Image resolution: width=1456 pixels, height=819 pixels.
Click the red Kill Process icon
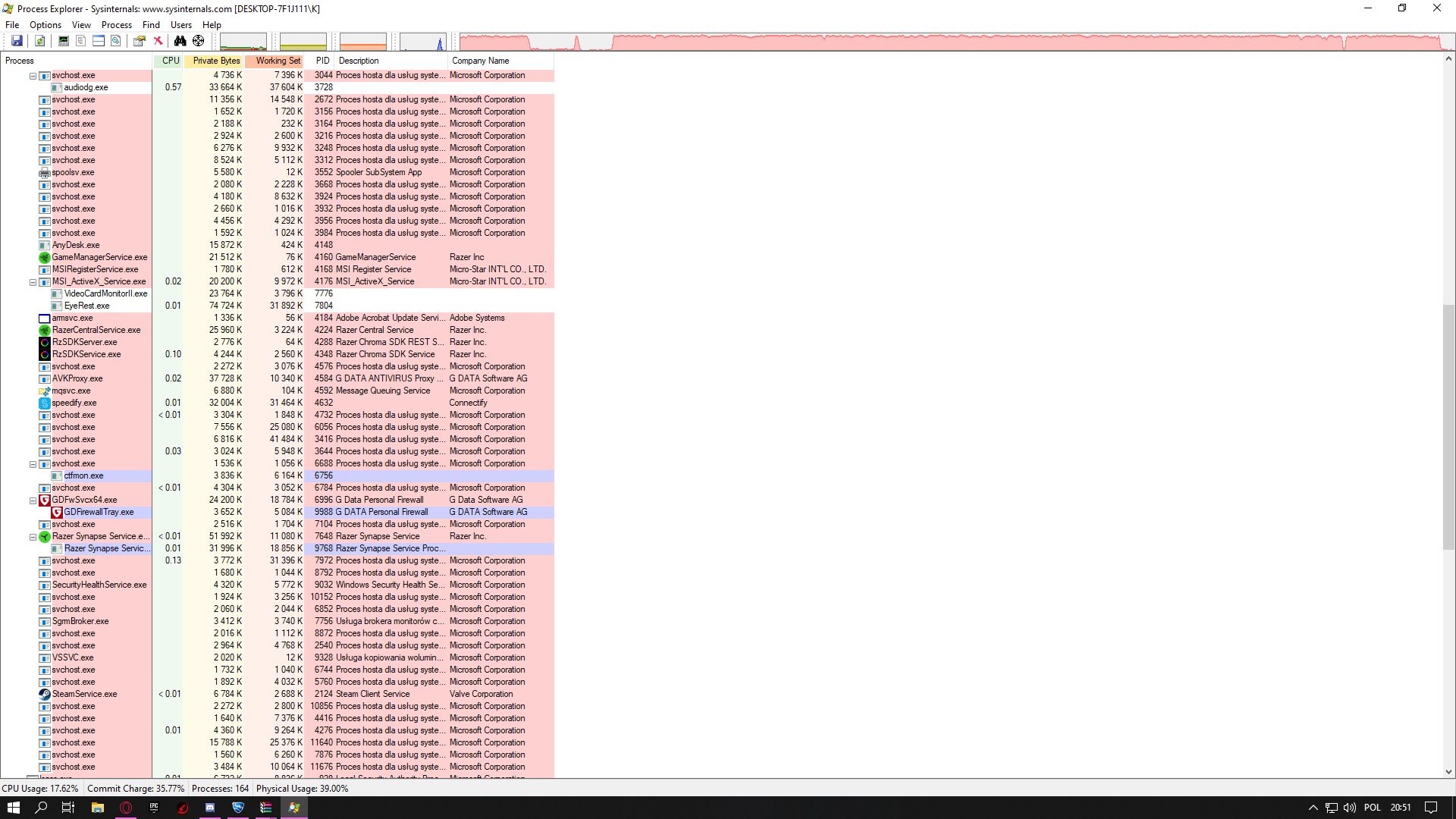pos(158,41)
